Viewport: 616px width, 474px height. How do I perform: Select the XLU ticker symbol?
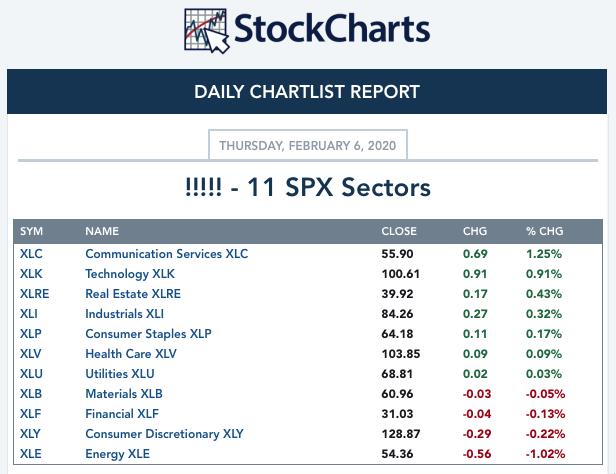tap(31, 374)
